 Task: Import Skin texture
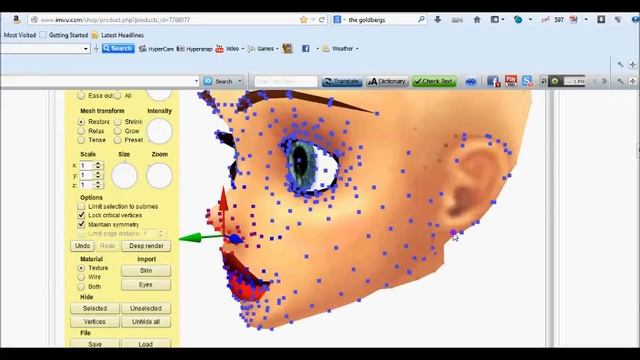146,270
